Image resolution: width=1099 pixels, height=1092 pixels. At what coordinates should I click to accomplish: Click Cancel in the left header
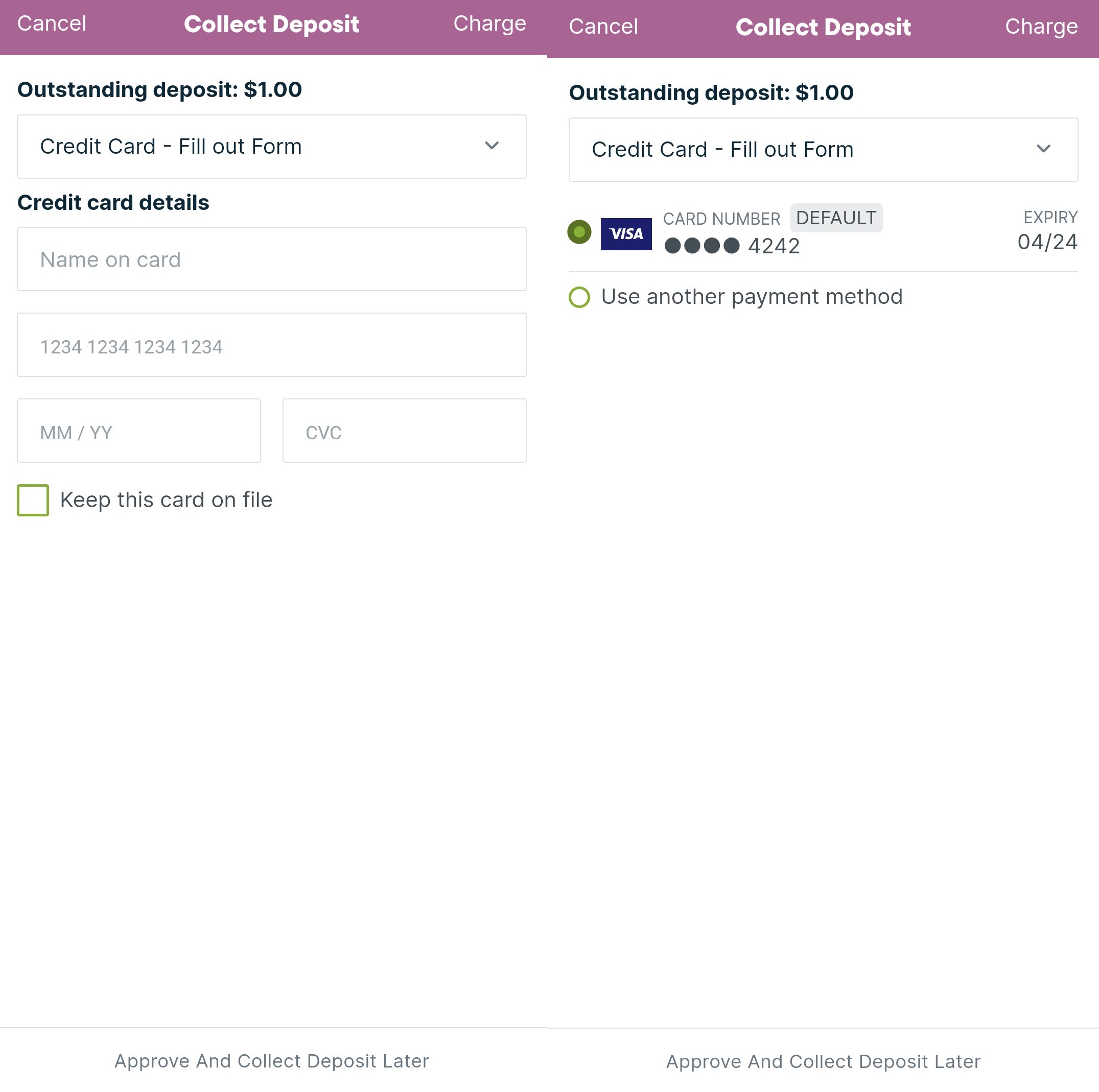pyautogui.click(x=52, y=24)
